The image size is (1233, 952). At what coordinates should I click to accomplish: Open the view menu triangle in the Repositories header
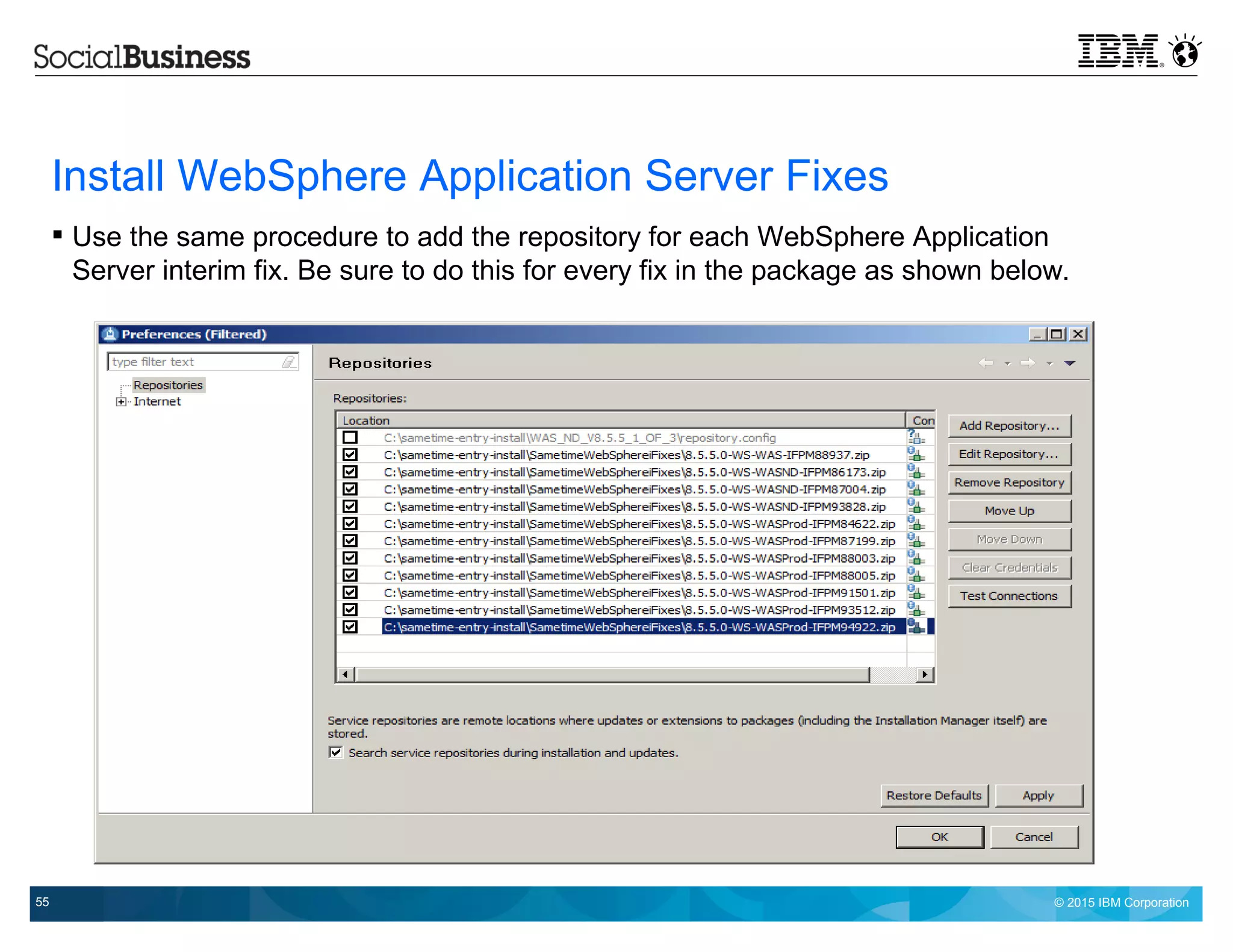coord(1070,363)
